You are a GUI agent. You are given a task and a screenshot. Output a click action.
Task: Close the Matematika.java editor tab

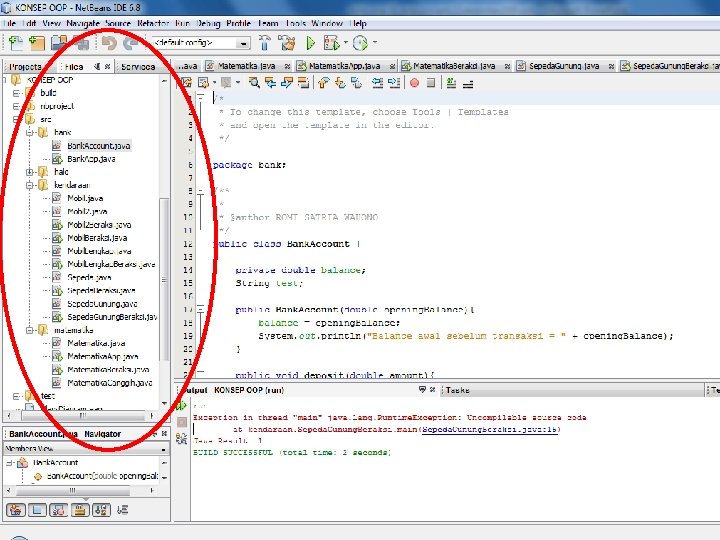[287, 67]
